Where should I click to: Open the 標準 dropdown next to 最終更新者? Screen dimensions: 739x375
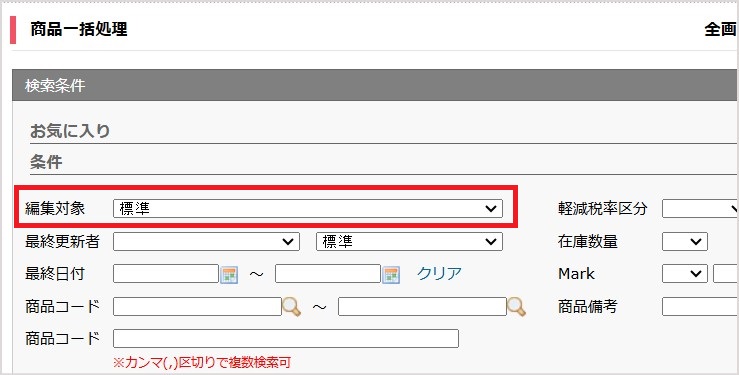click(x=409, y=242)
